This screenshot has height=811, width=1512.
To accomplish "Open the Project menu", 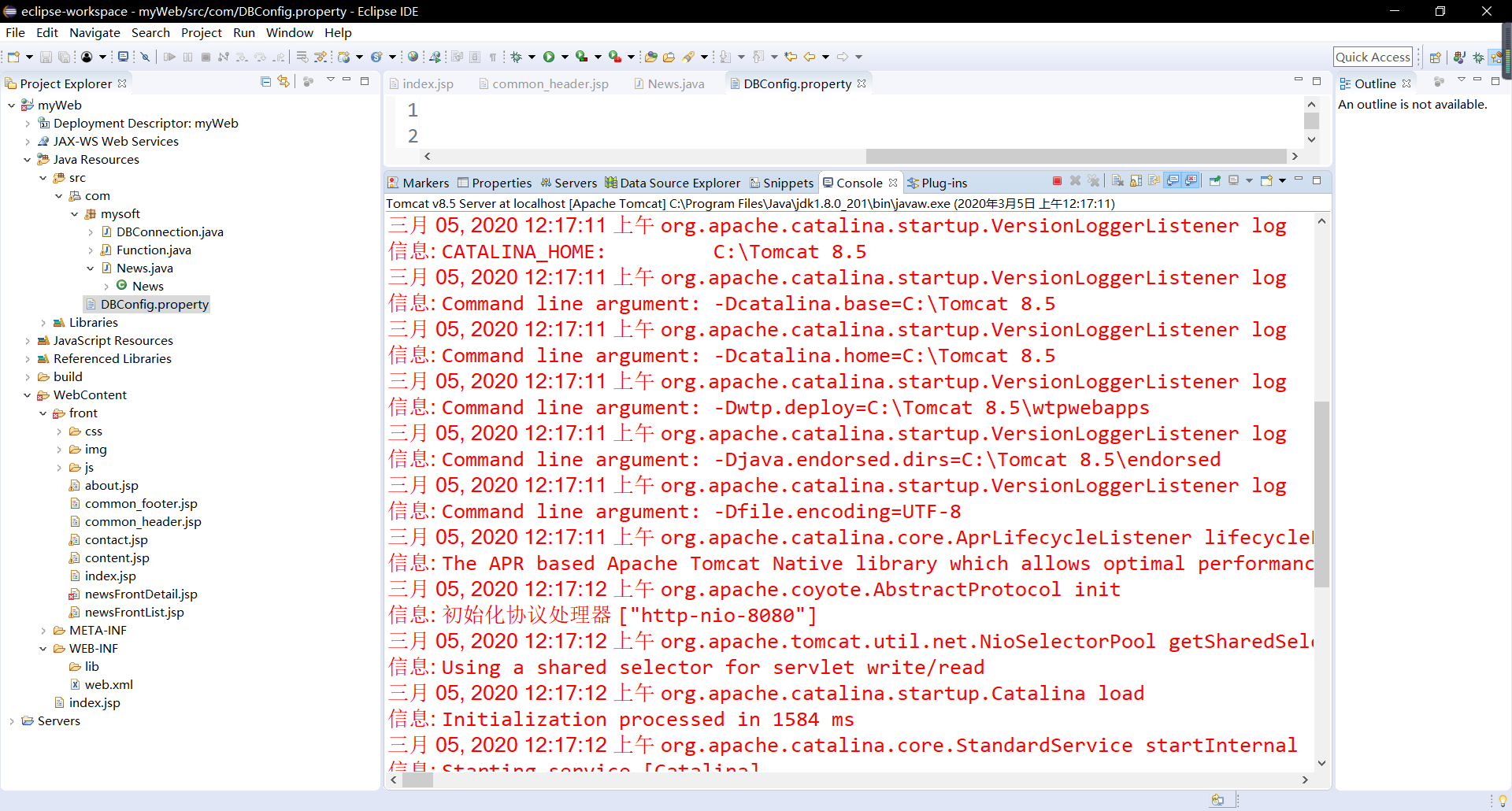I will (201, 32).
